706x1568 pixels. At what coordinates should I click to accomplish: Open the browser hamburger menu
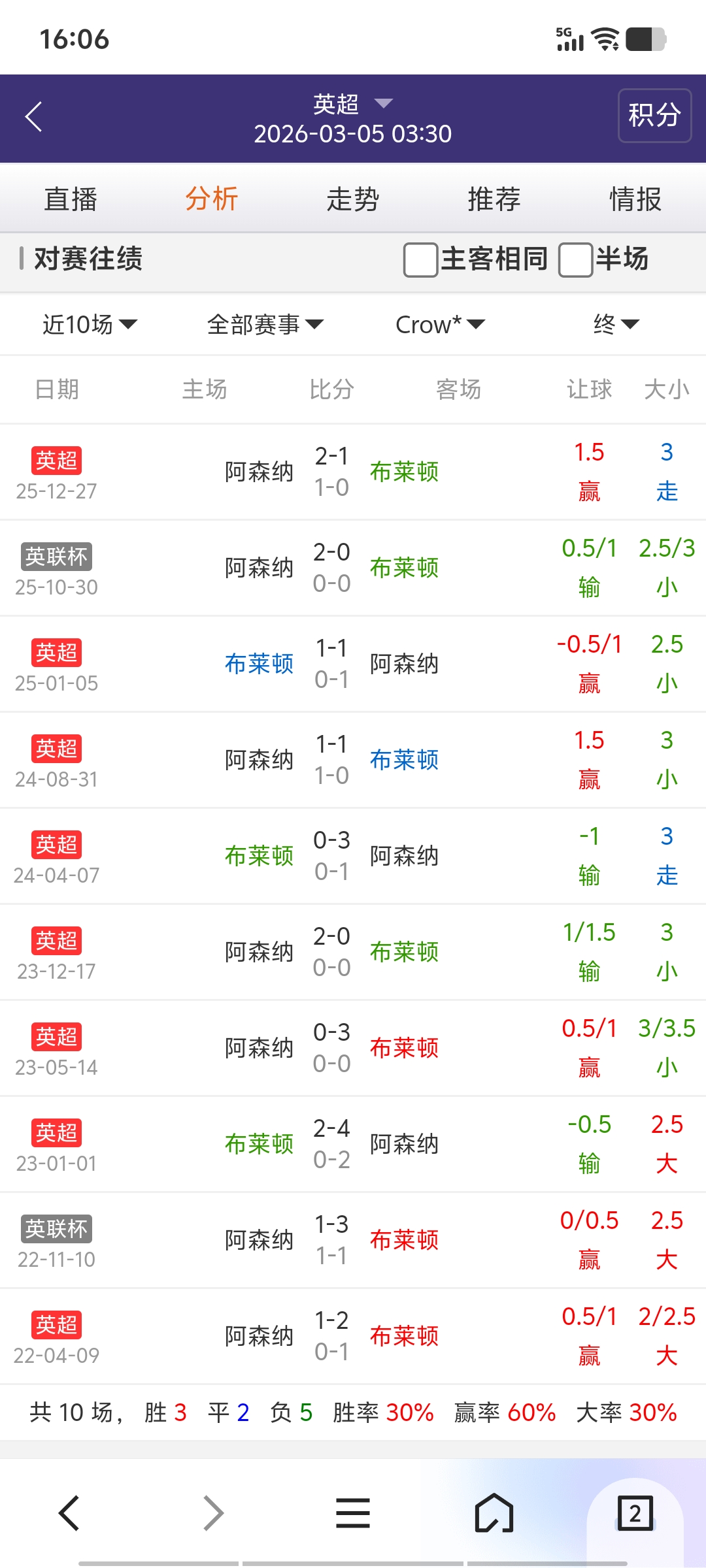353,1513
